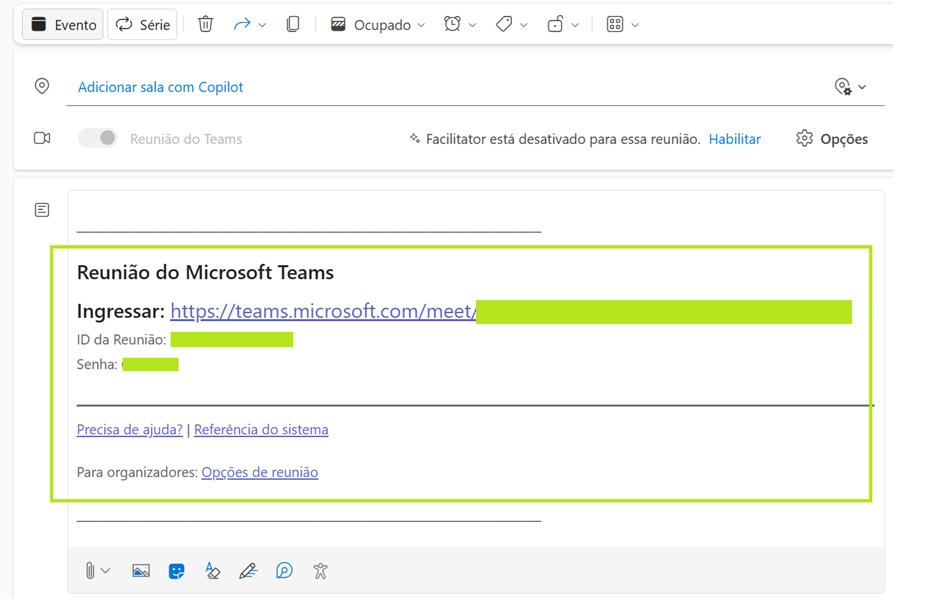The image size is (935, 599).
Task: Click the editor chat bubble icon
Action: pyautogui.click(x=284, y=571)
